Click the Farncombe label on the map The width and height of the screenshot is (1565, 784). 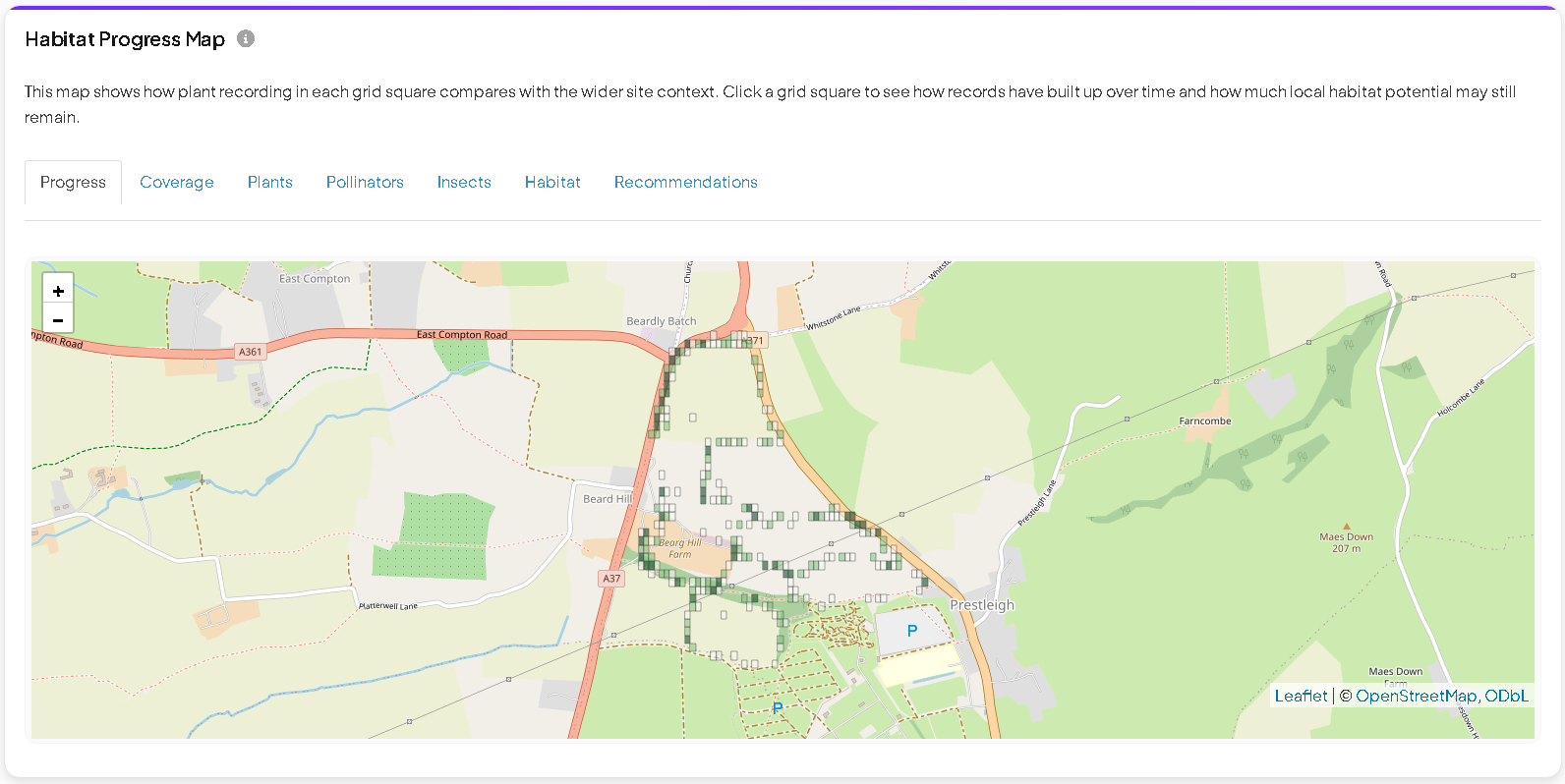pyautogui.click(x=1205, y=420)
